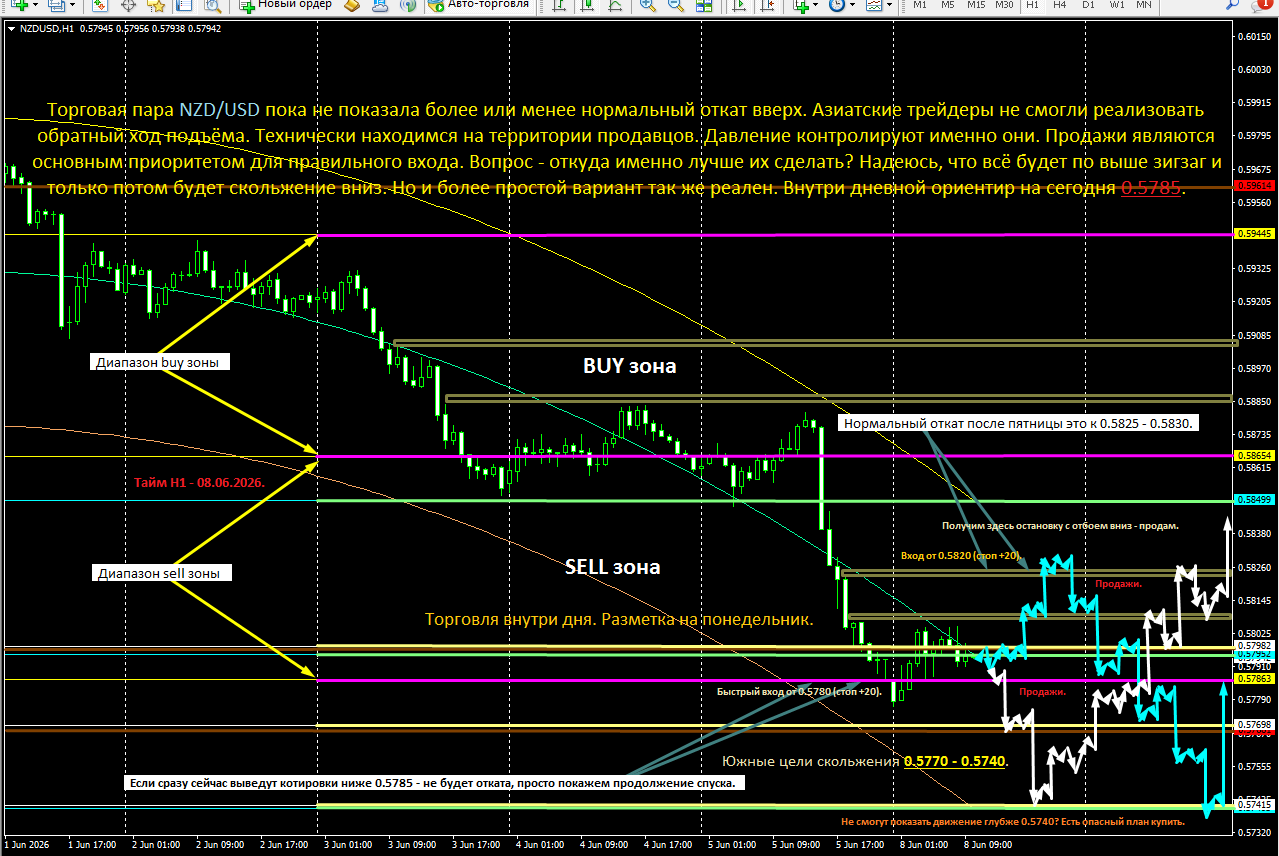Select the Тайм H1 - 08.06.2026 red label
Image resolution: width=1279 pixels, height=856 pixels.
click(199, 482)
